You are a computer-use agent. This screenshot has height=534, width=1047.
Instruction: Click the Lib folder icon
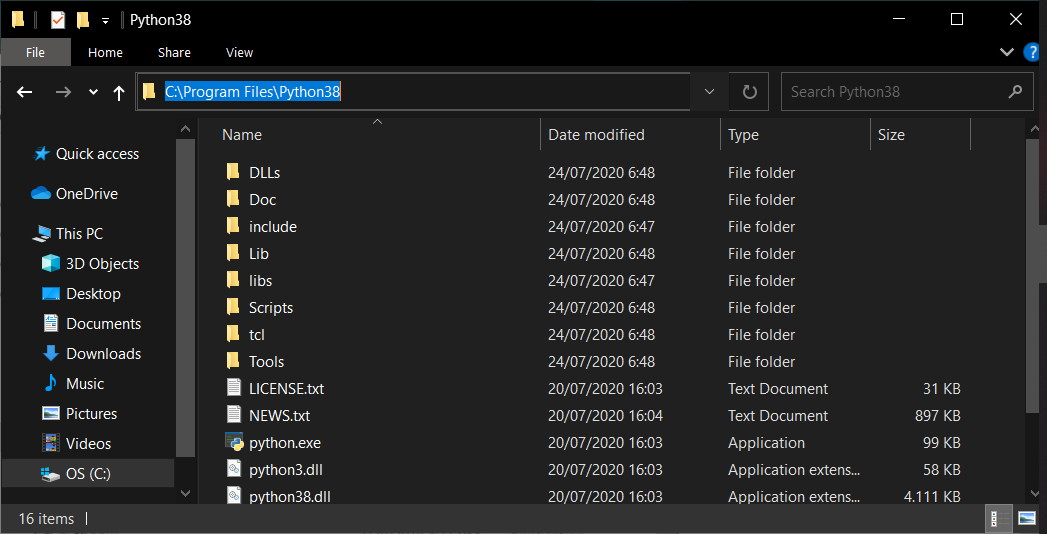(x=233, y=253)
